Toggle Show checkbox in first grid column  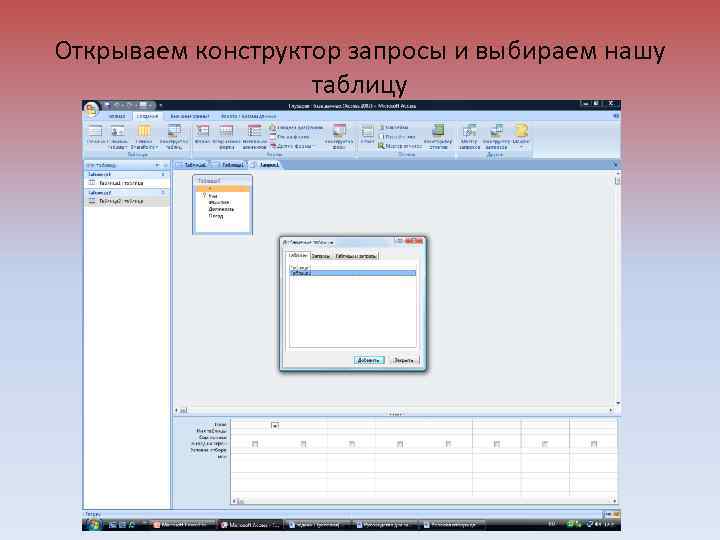(x=255, y=444)
